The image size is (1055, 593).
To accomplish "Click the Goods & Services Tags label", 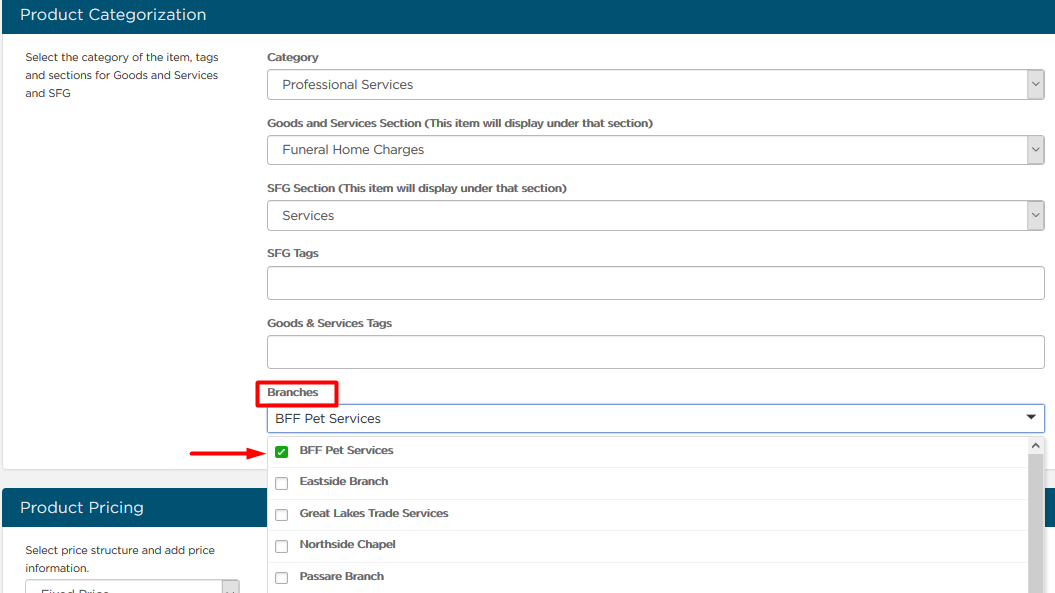I will (x=329, y=323).
